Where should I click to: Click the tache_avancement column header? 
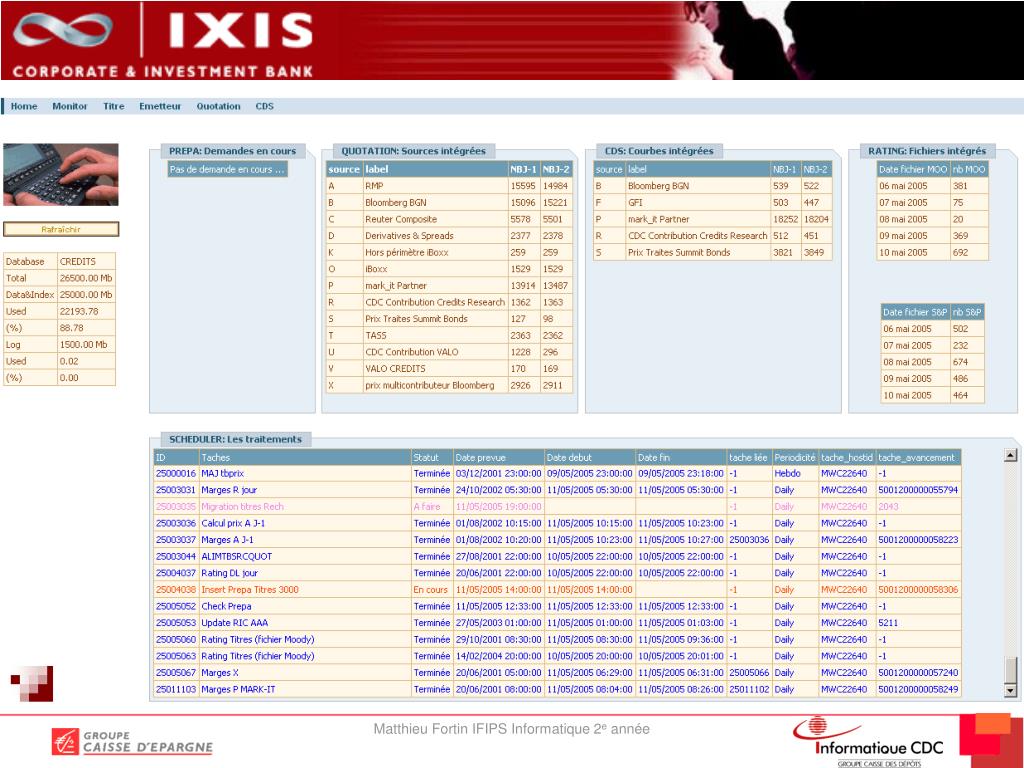[x=918, y=458]
